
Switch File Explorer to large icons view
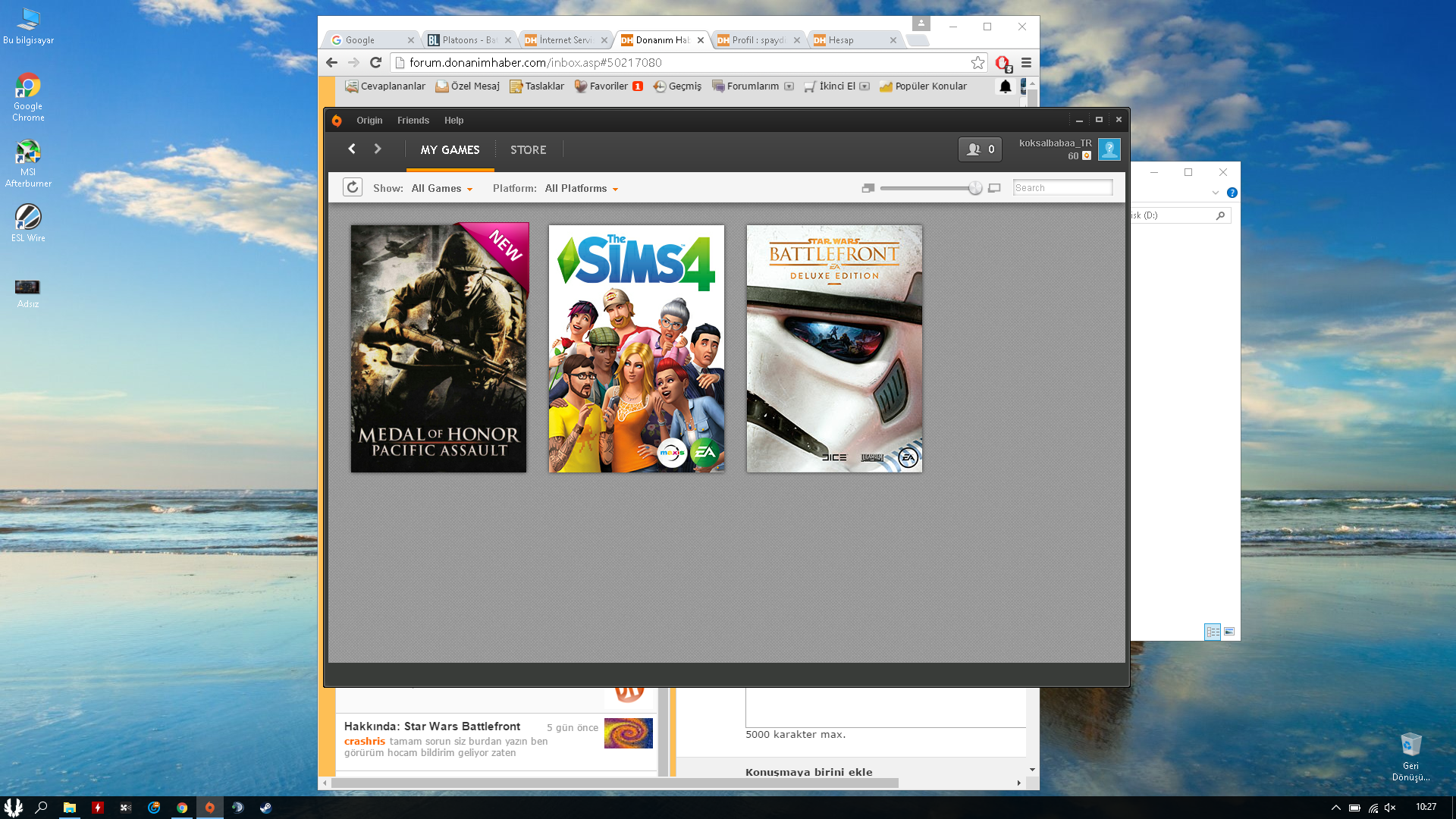click(1229, 632)
